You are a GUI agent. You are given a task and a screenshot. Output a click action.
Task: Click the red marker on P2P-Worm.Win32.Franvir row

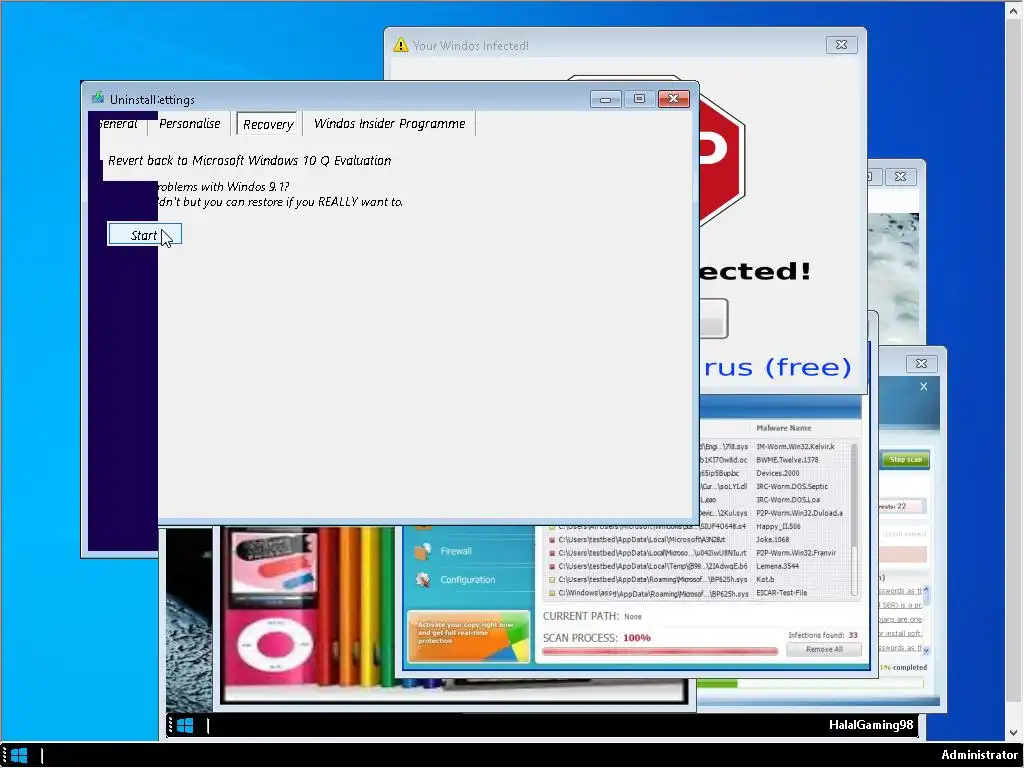pos(552,553)
